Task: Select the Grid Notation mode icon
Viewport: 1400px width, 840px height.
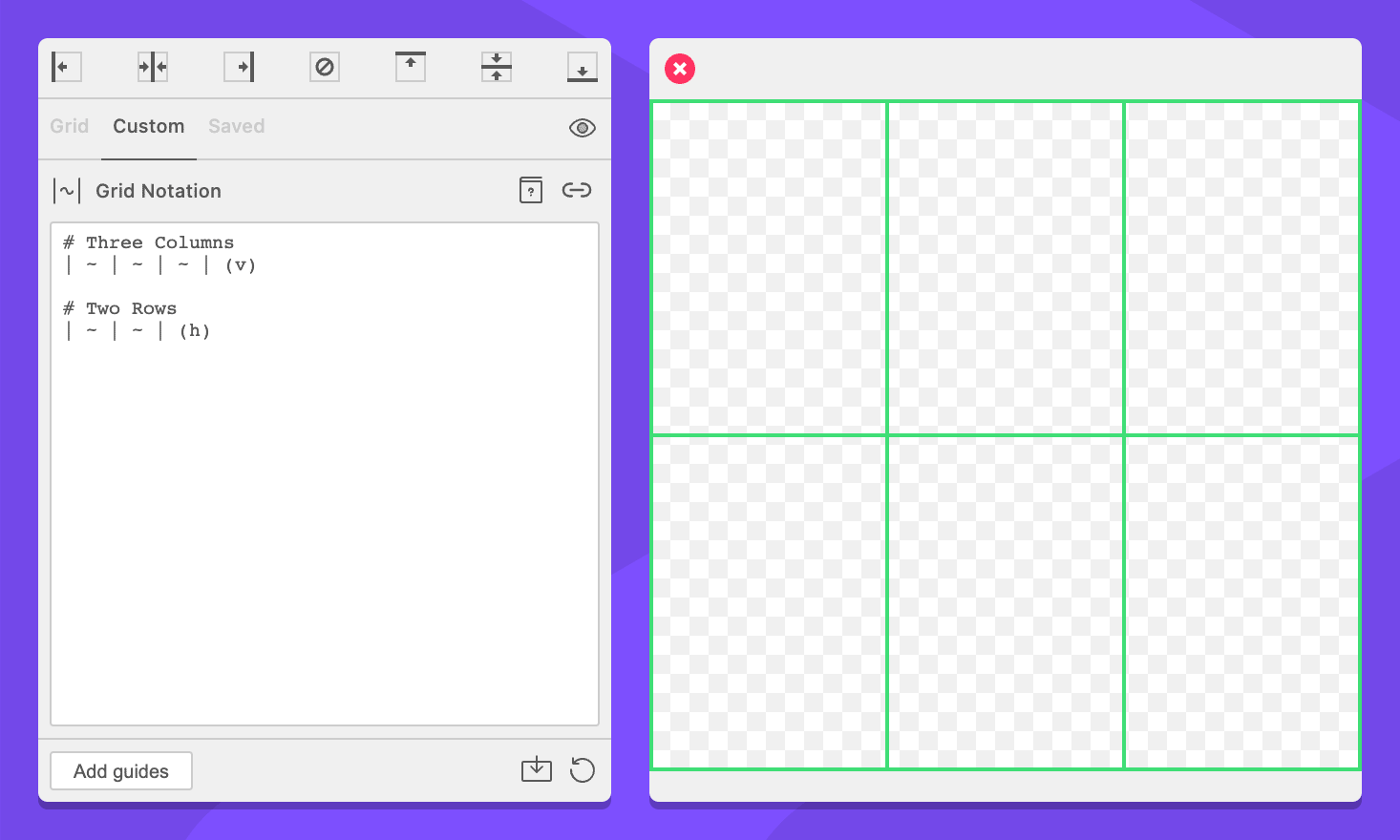Action: coord(66,190)
